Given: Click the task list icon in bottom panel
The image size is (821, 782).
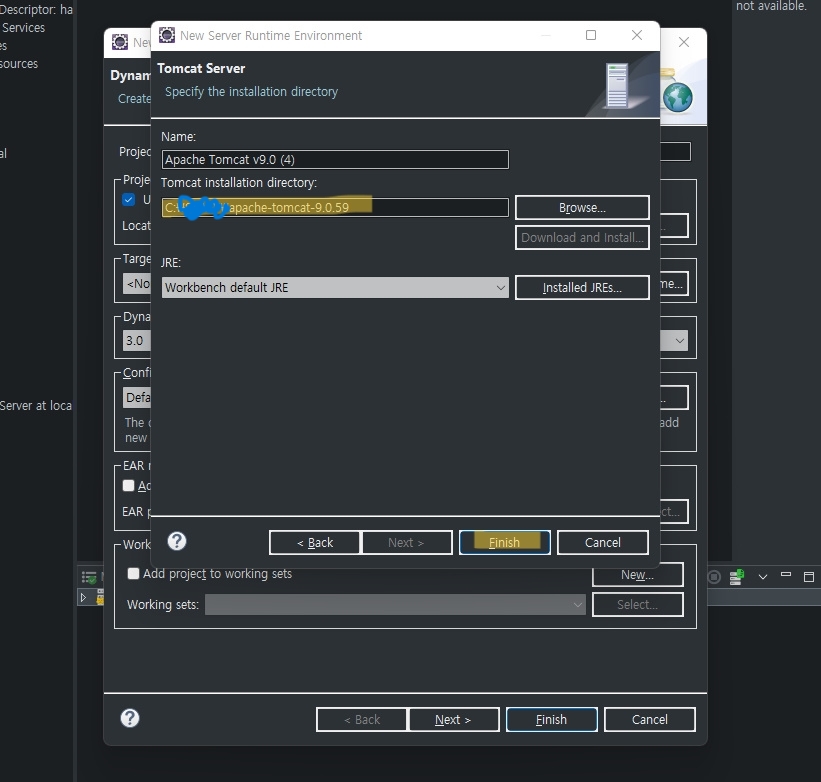Looking at the screenshot, I should coord(89,577).
